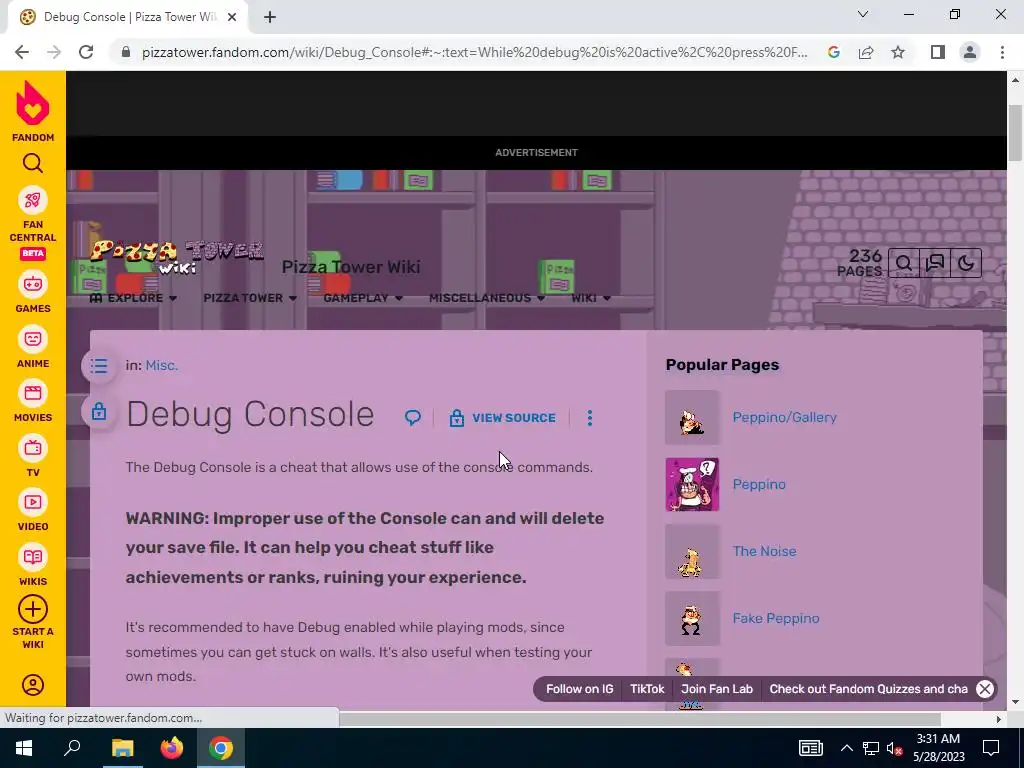The height and width of the screenshot is (768, 1024).
Task: Click Start a Wiki plus icon
Action: [x=33, y=609]
